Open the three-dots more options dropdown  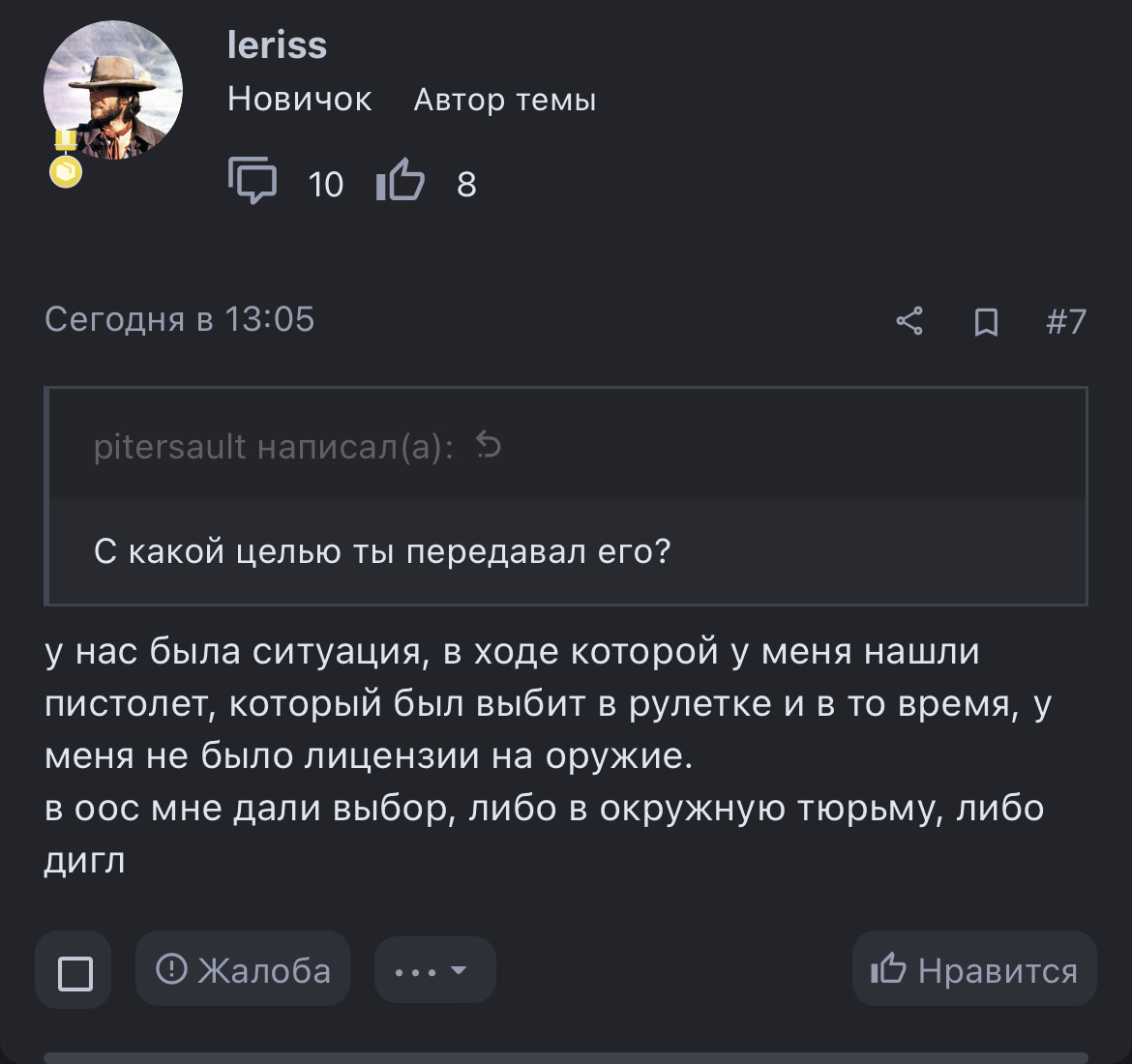coord(434,970)
